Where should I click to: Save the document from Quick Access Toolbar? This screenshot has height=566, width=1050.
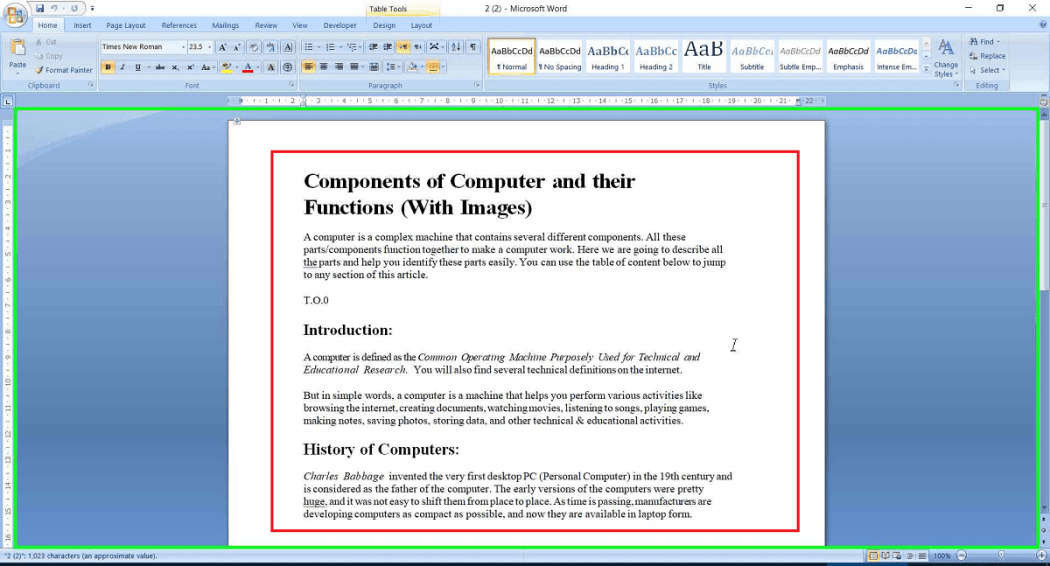click(40, 8)
